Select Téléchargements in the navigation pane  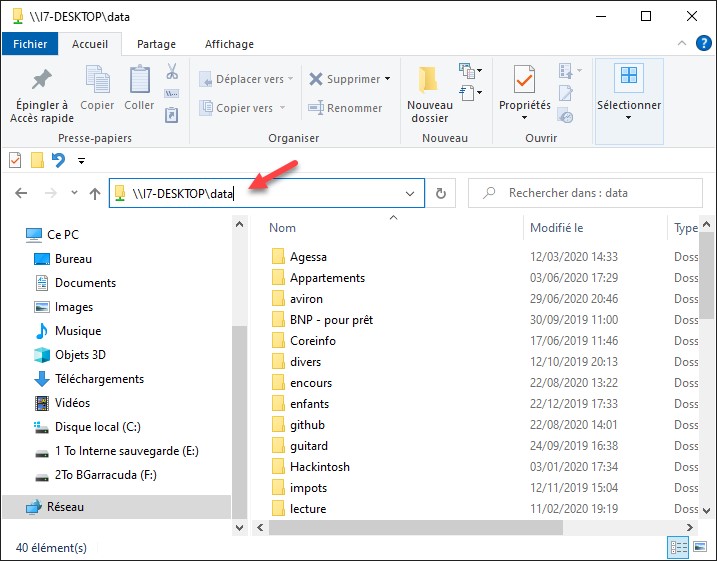[x=99, y=379]
